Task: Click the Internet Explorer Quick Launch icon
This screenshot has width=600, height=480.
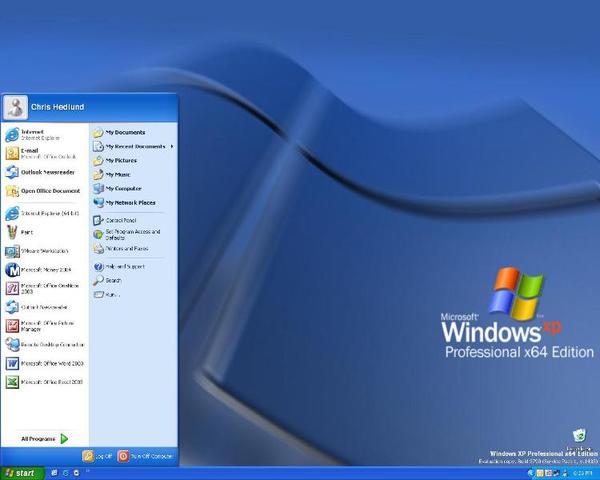Action: click(65, 473)
